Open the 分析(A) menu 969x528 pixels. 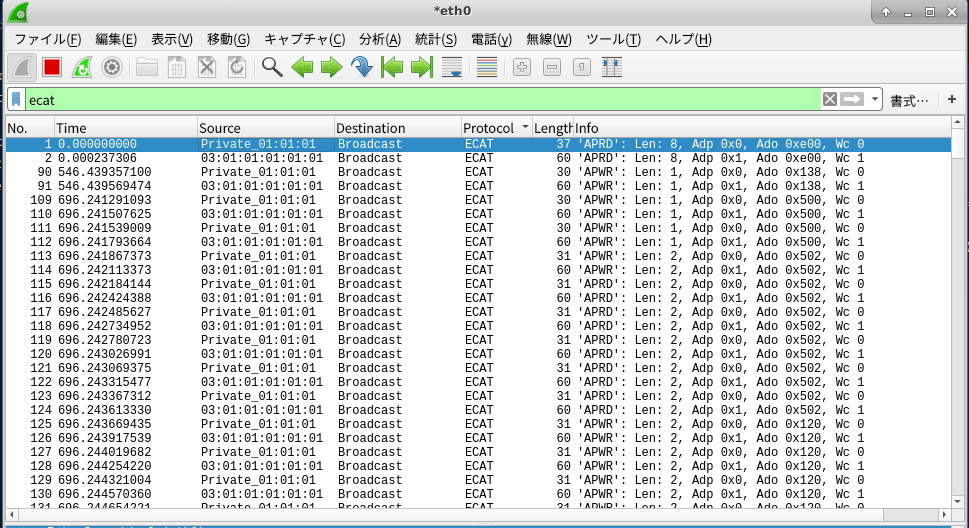tap(380, 40)
